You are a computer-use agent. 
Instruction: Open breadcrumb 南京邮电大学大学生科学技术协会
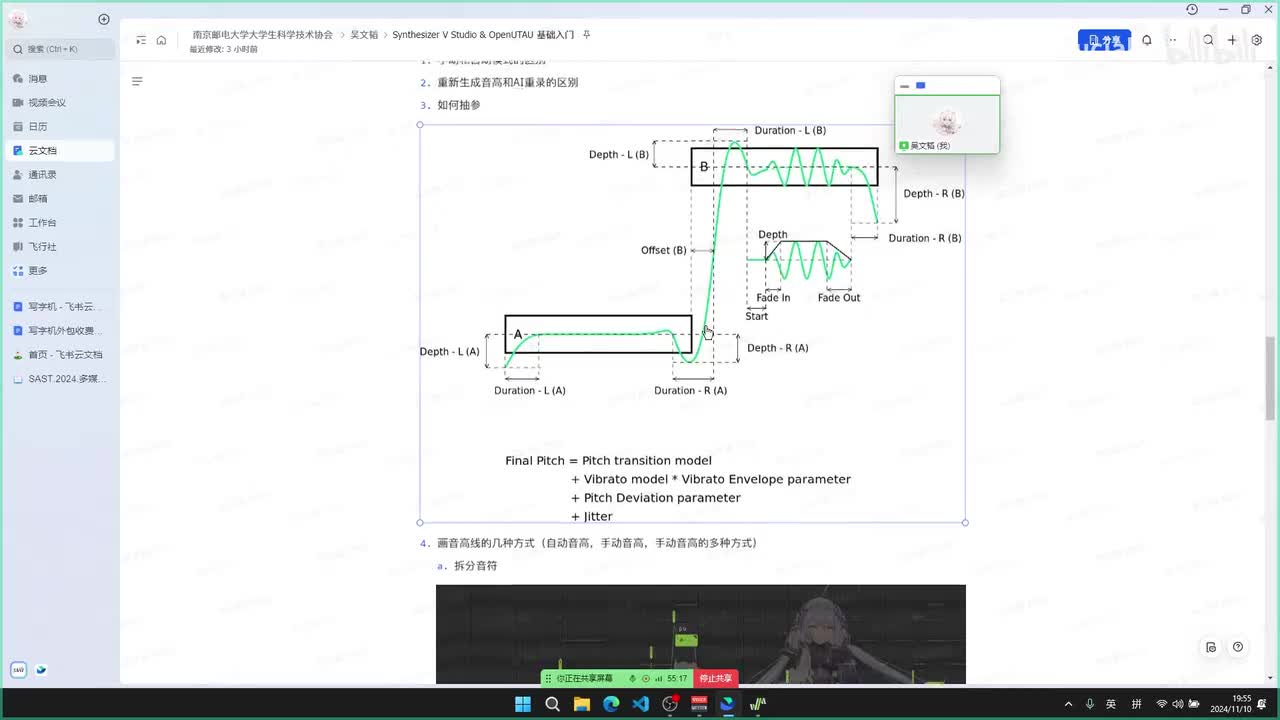tap(263, 34)
